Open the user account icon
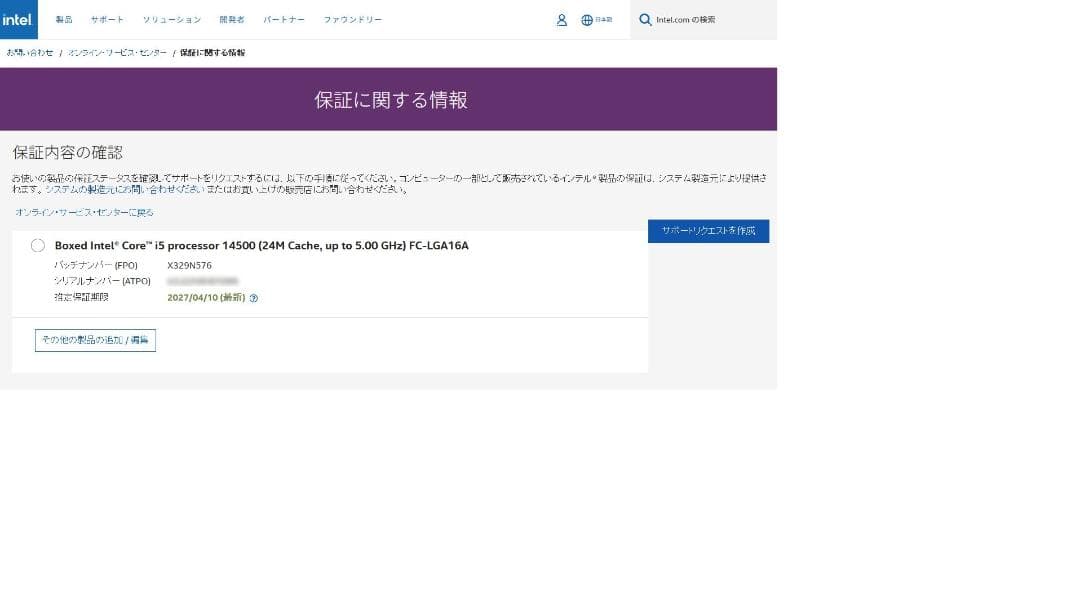This screenshot has width=1080, height=608. coord(562,20)
